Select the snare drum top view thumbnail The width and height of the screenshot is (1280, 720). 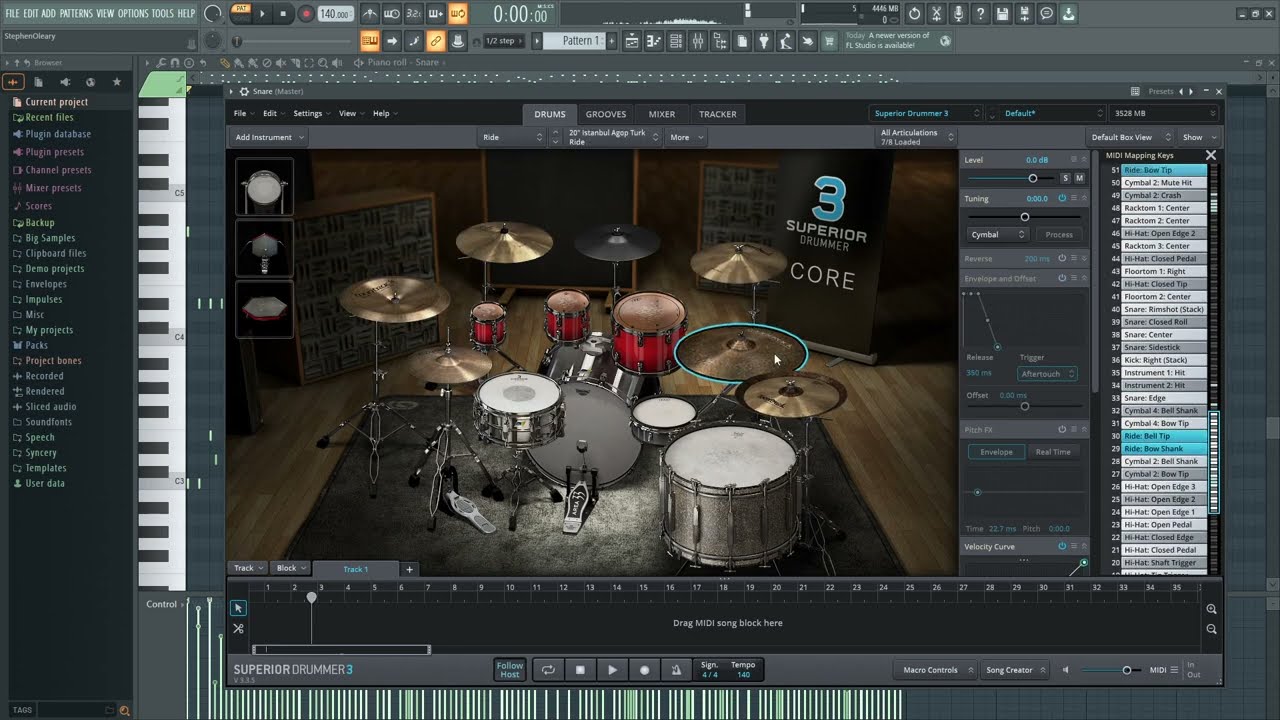click(x=265, y=186)
